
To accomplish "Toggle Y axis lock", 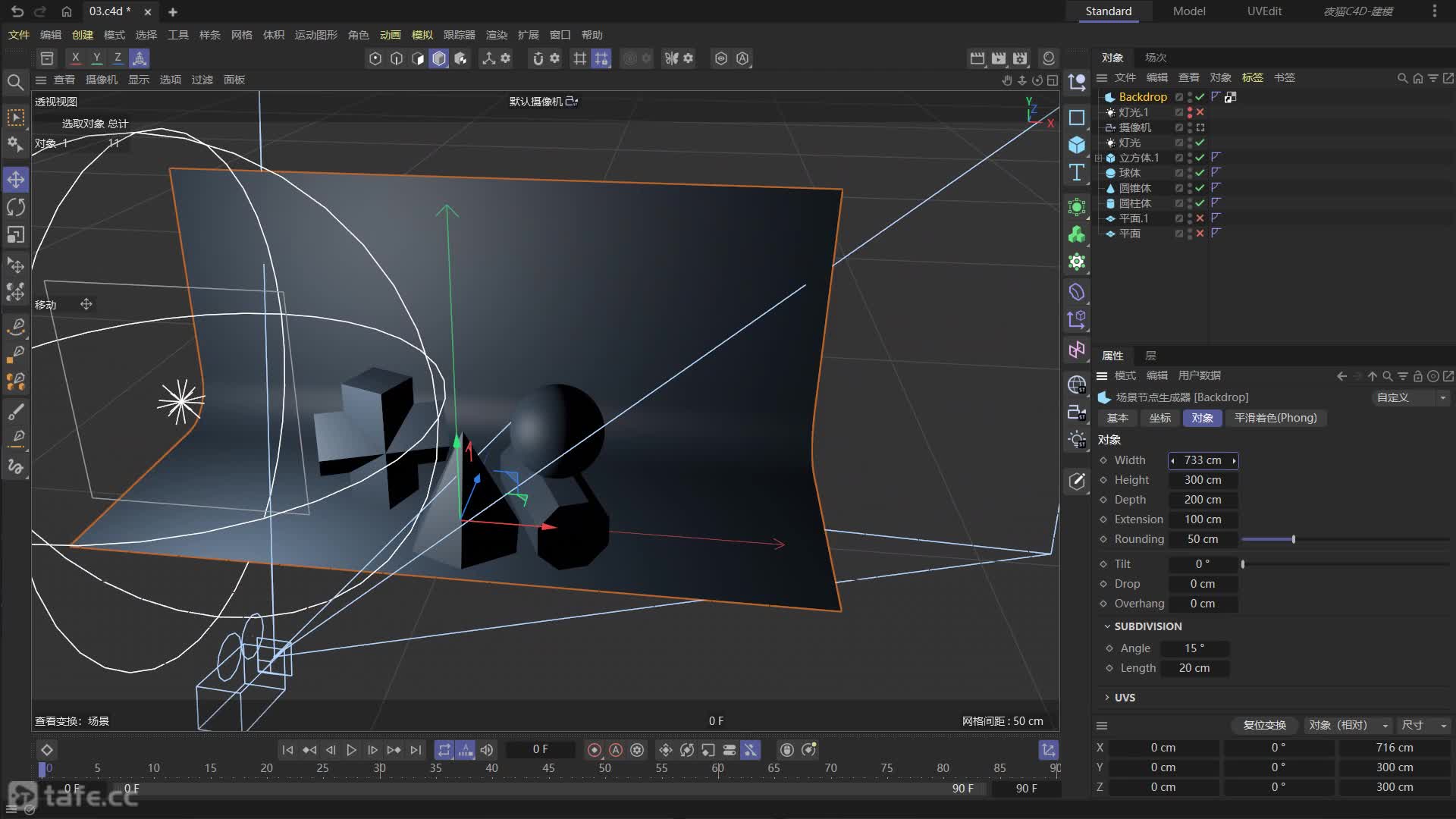I will point(96,58).
